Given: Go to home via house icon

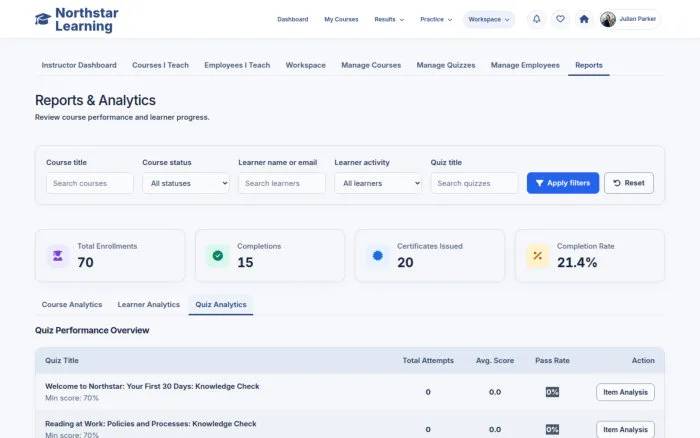Looking at the screenshot, I should coord(584,19).
